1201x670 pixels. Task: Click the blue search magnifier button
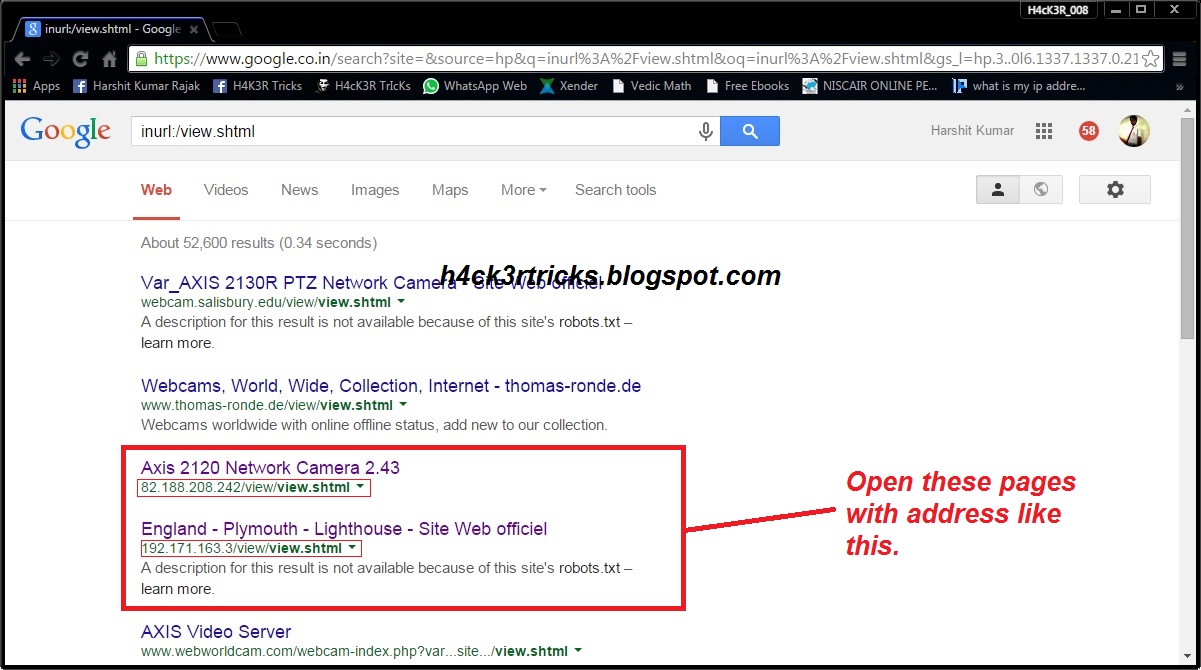749,131
